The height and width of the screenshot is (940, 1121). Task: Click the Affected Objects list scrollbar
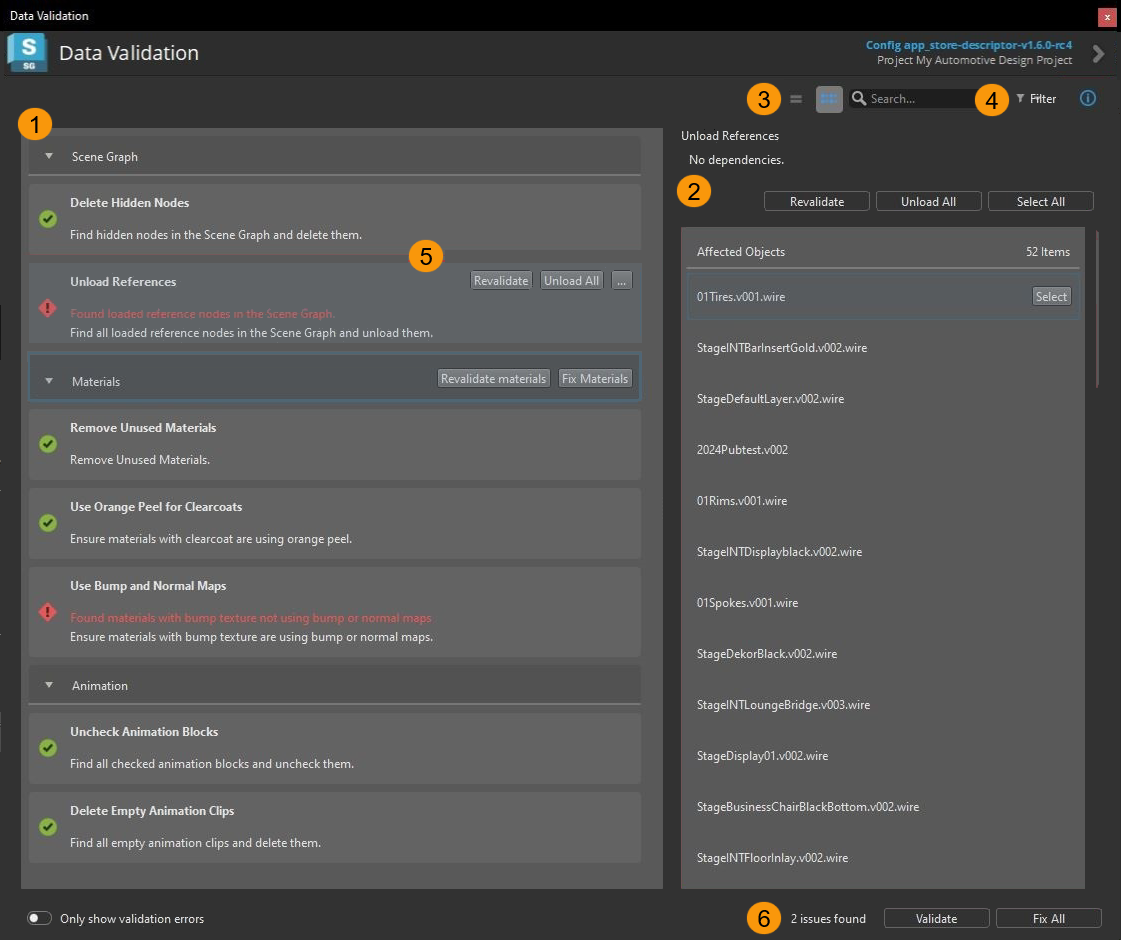(x=1097, y=309)
